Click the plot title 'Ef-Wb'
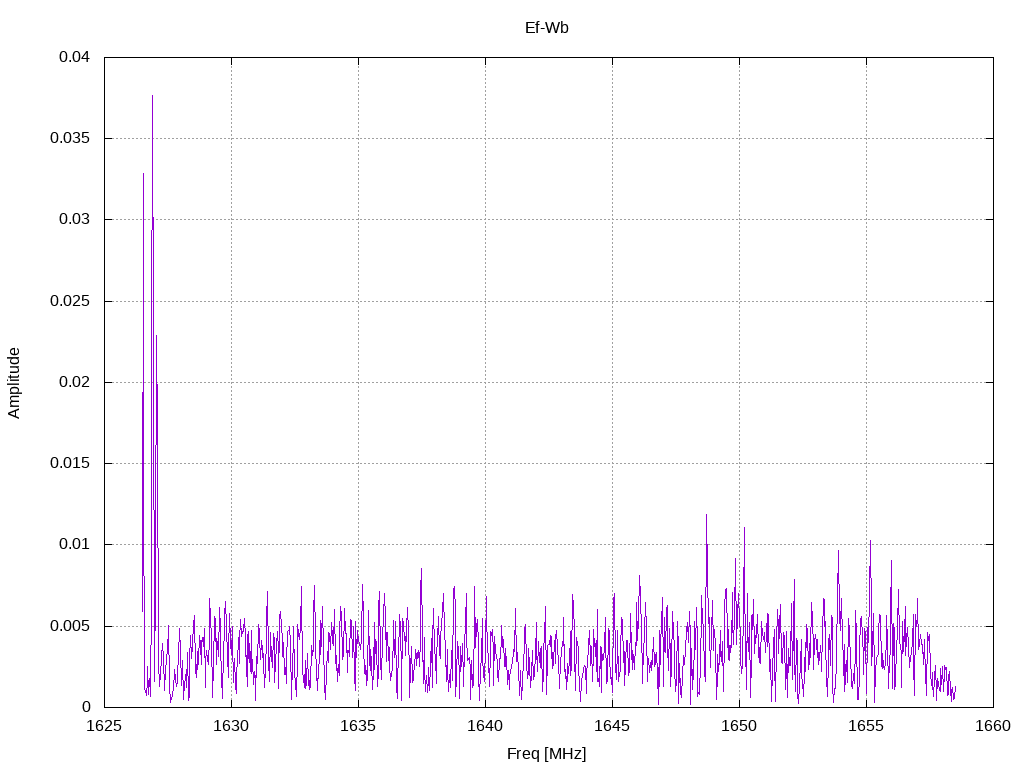 pyautogui.click(x=547, y=27)
